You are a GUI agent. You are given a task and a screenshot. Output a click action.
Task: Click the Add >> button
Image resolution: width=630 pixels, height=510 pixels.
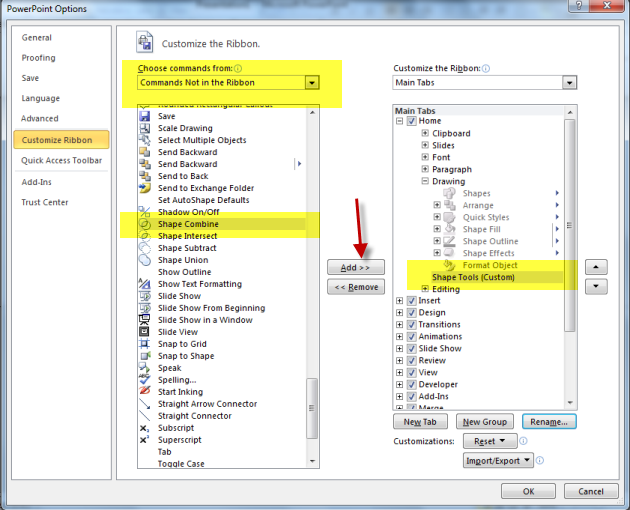(x=356, y=268)
